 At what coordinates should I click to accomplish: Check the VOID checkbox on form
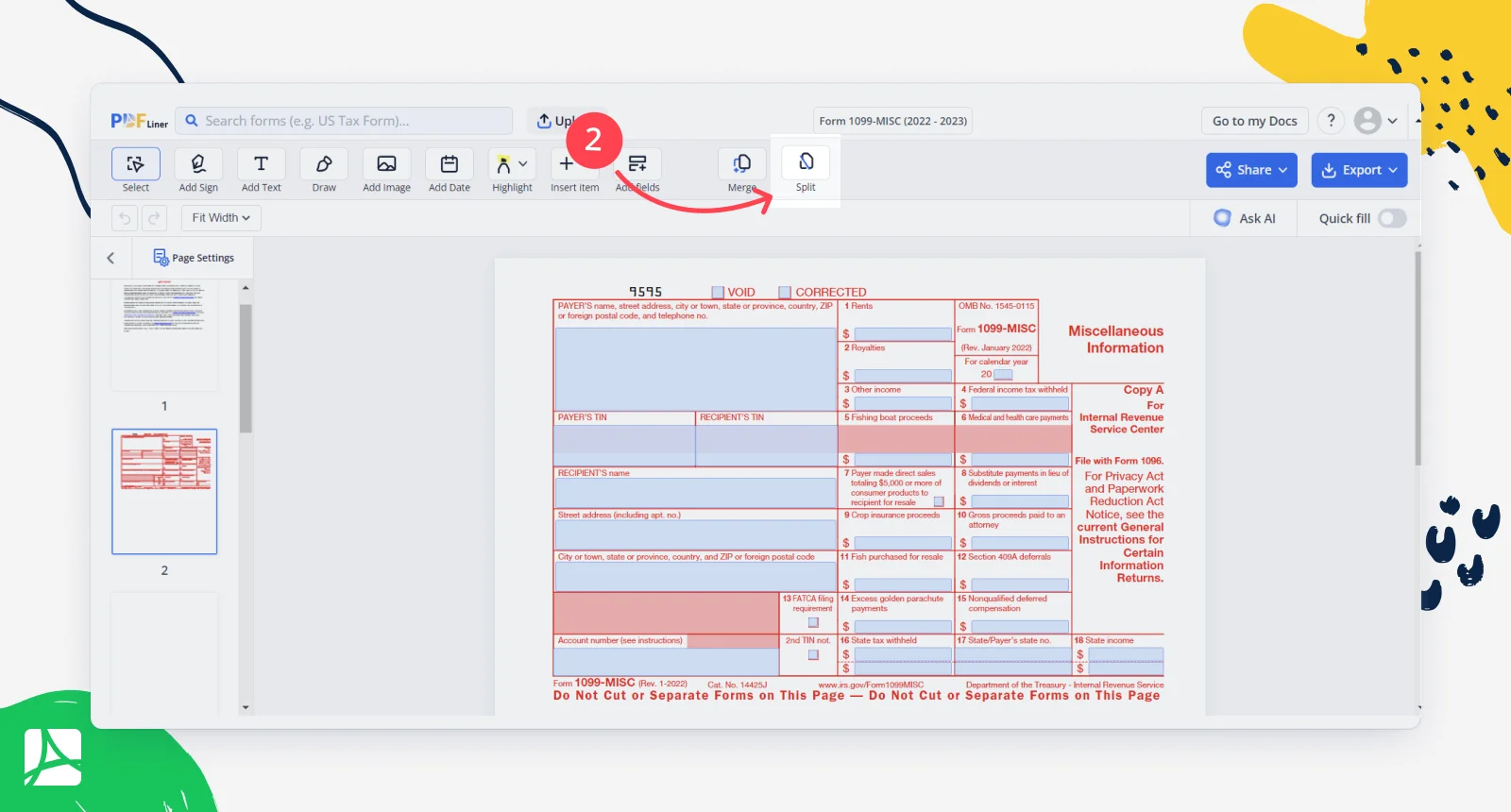click(718, 293)
